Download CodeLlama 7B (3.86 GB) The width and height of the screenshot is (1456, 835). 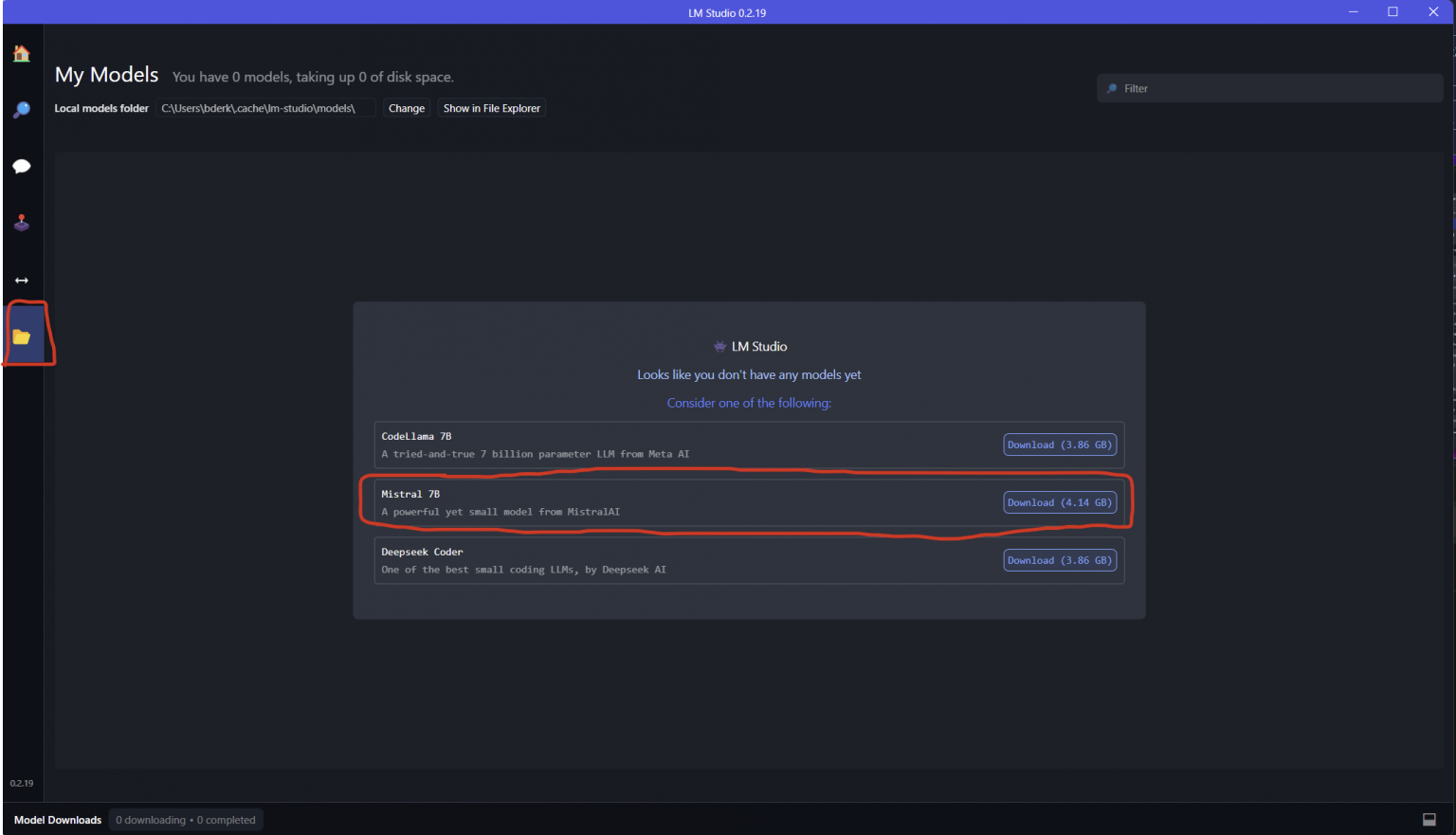[x=1059, y=445]
